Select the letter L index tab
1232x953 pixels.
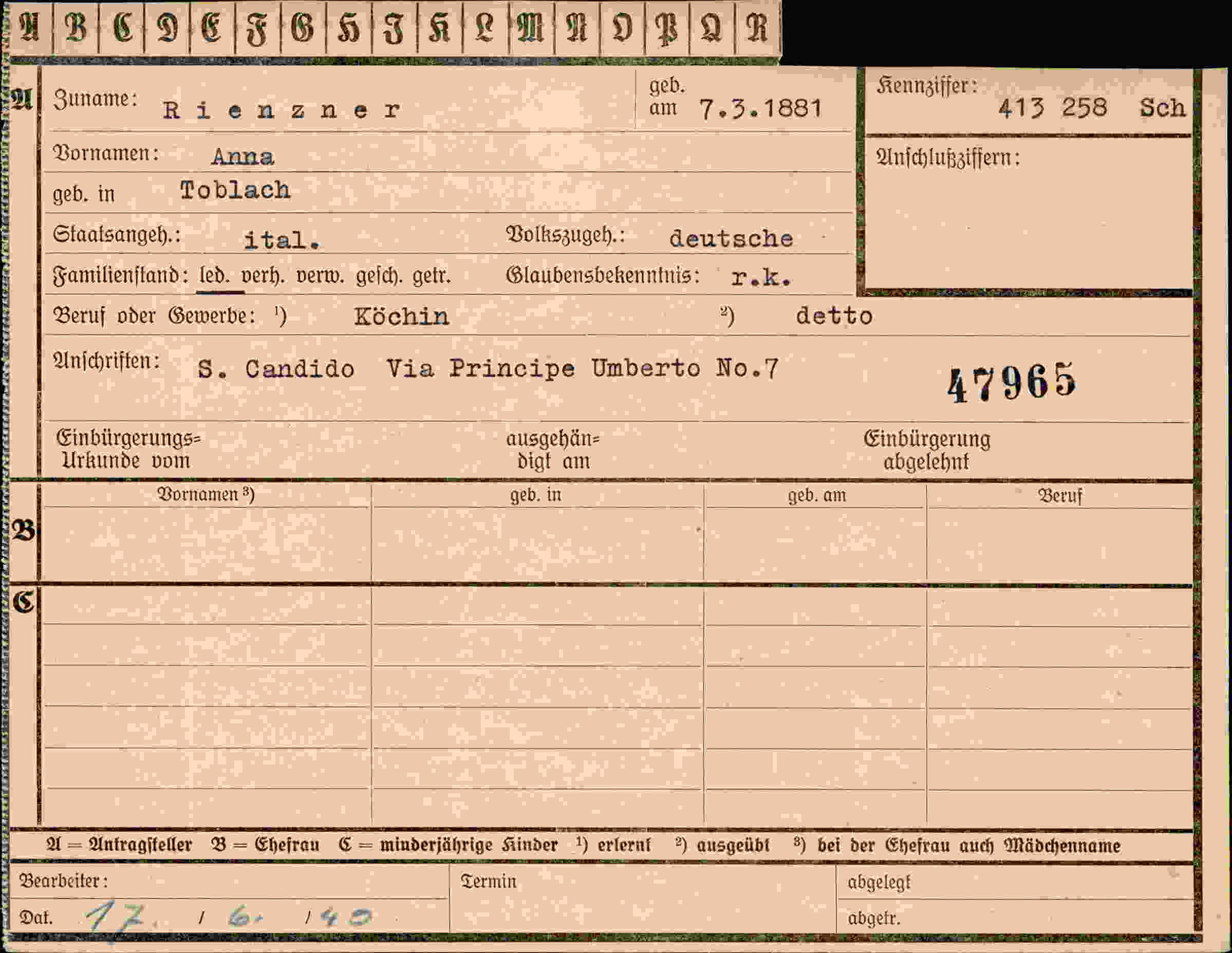pos(486,28)
